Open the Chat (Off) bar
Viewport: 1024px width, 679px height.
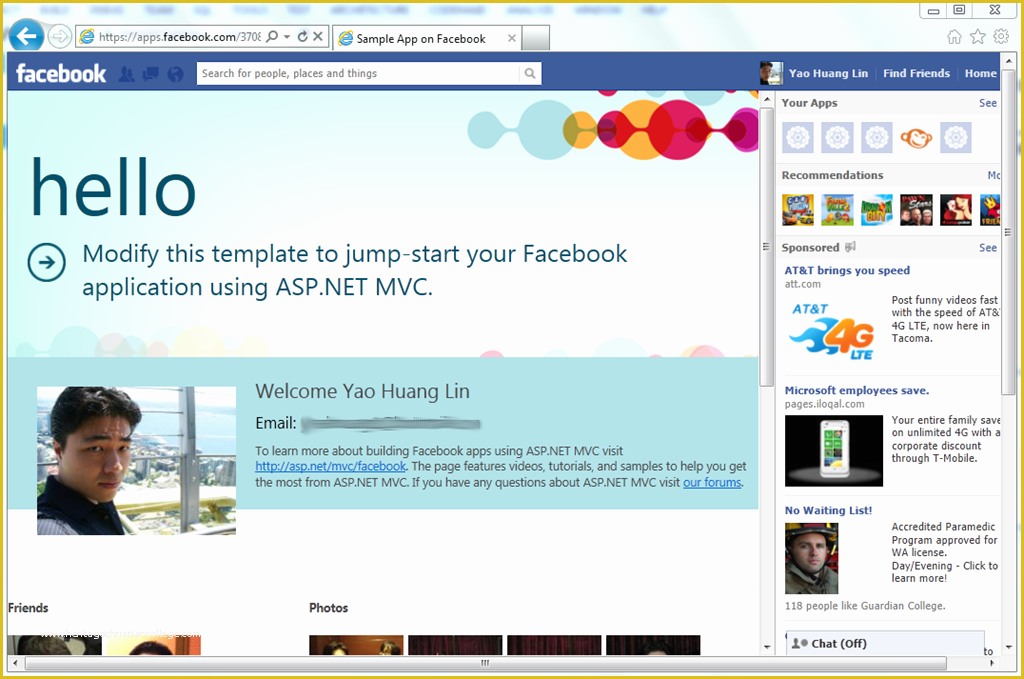point(885,643)
